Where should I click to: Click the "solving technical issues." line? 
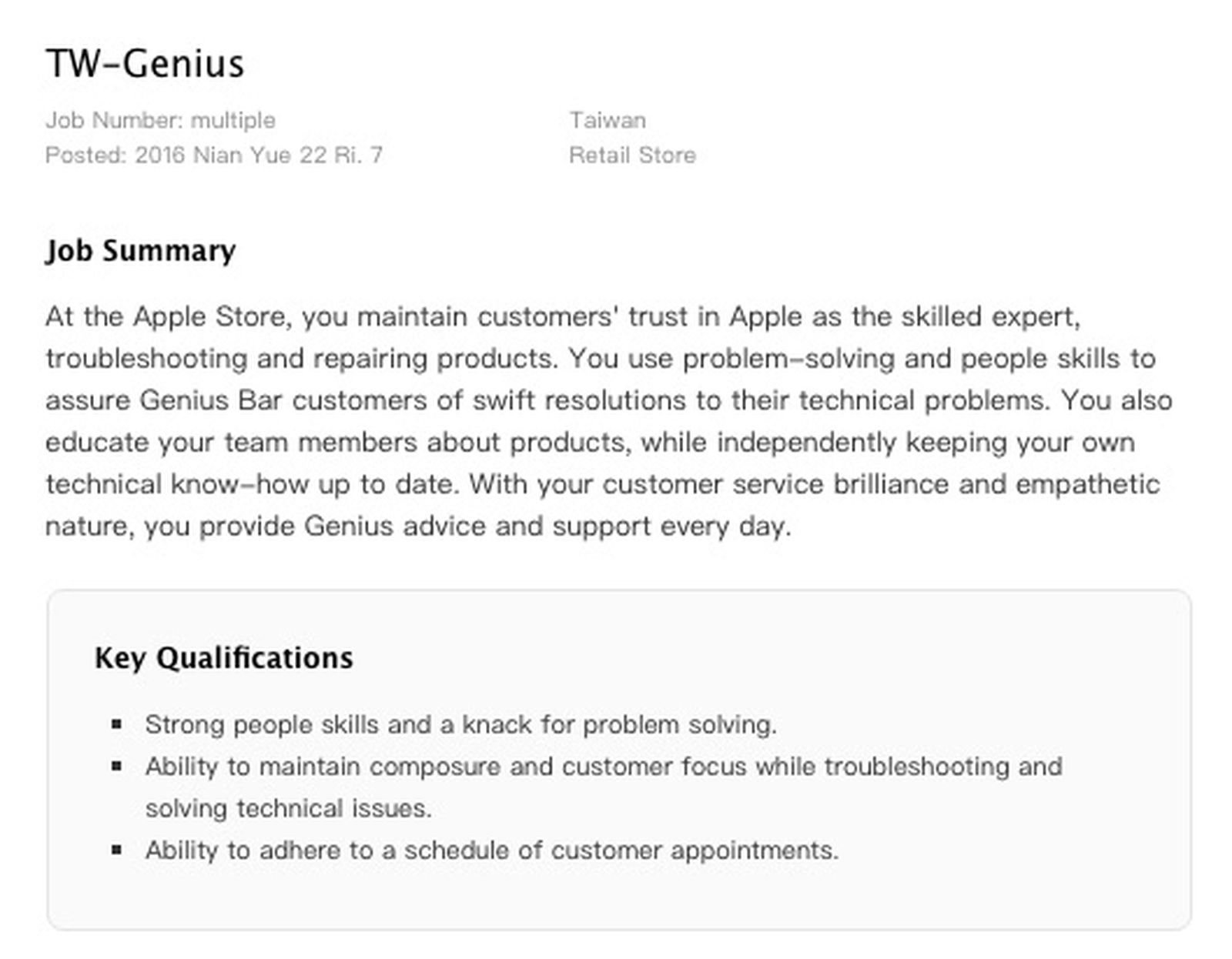pos(289,808)
